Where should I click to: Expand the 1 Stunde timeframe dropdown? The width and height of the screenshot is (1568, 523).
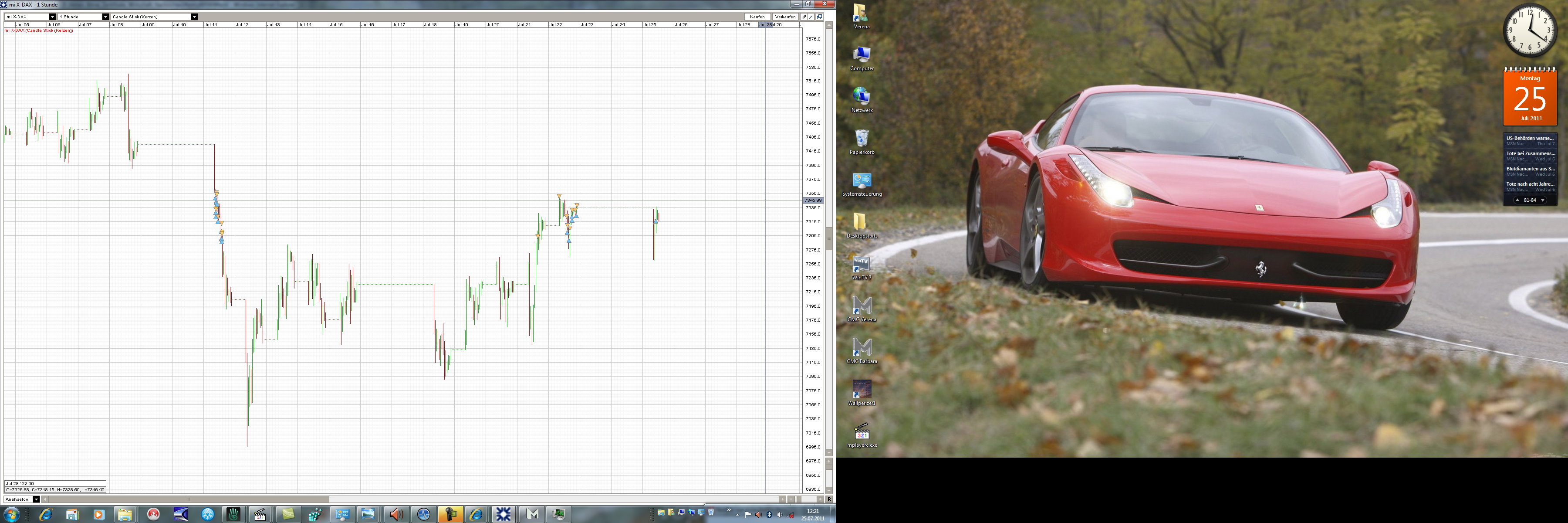click(105, 17)
